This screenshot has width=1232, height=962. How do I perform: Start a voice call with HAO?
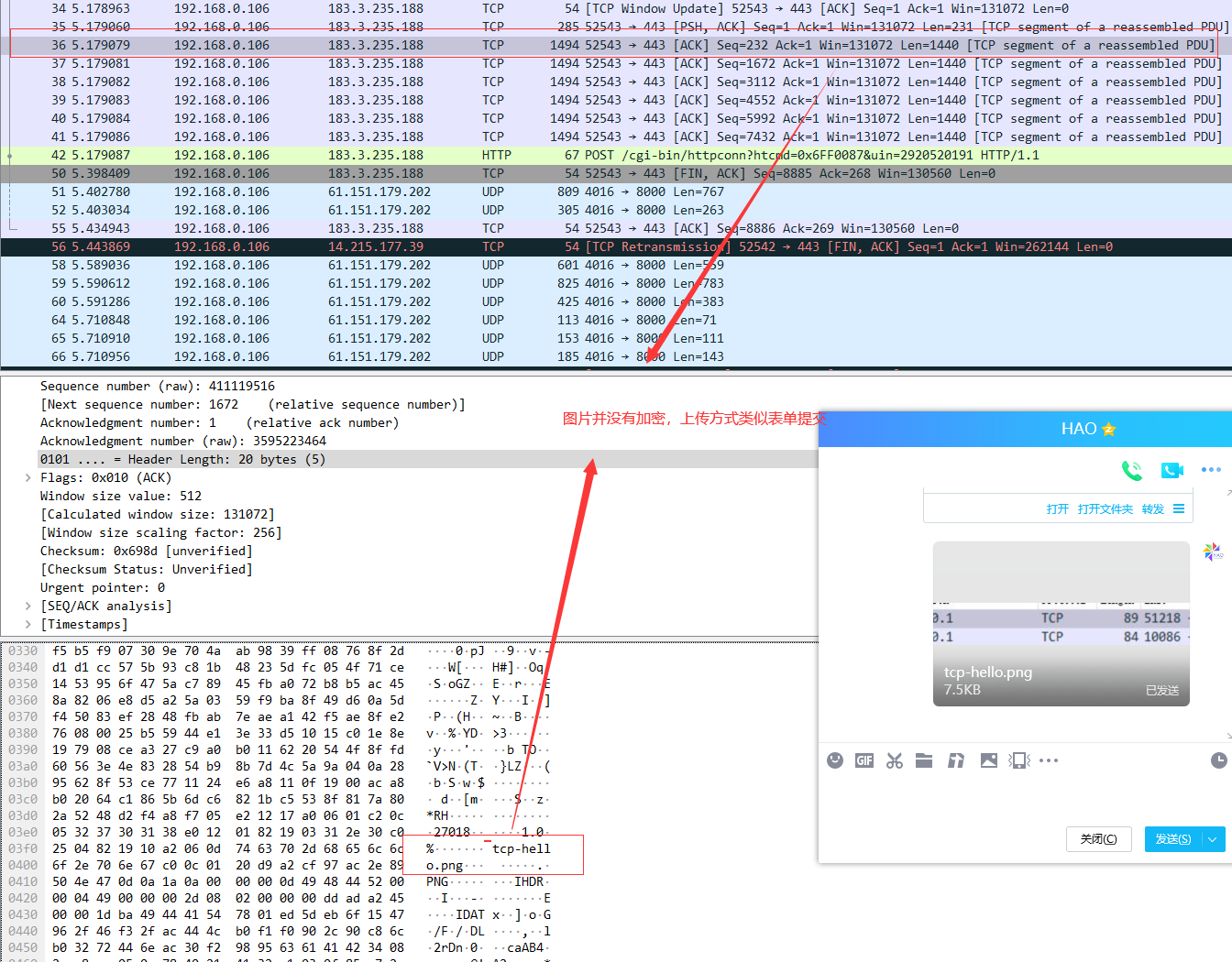[1132, 470]
